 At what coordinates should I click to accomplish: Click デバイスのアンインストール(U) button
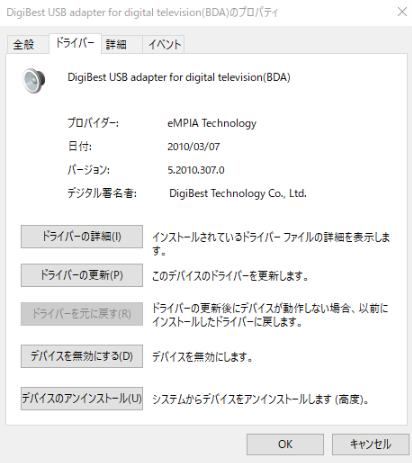point(82,398)
